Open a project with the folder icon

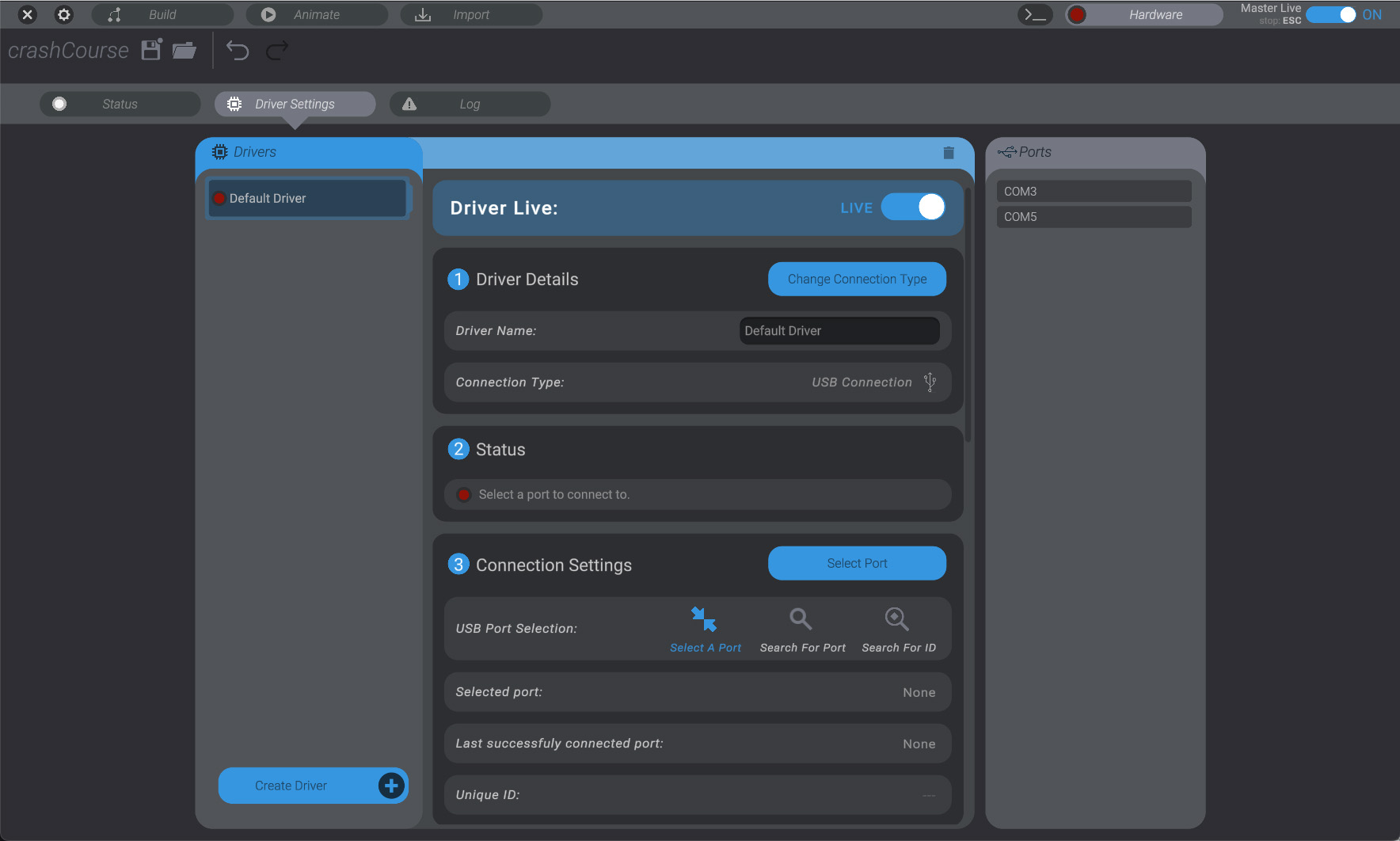tap(184, 51)
